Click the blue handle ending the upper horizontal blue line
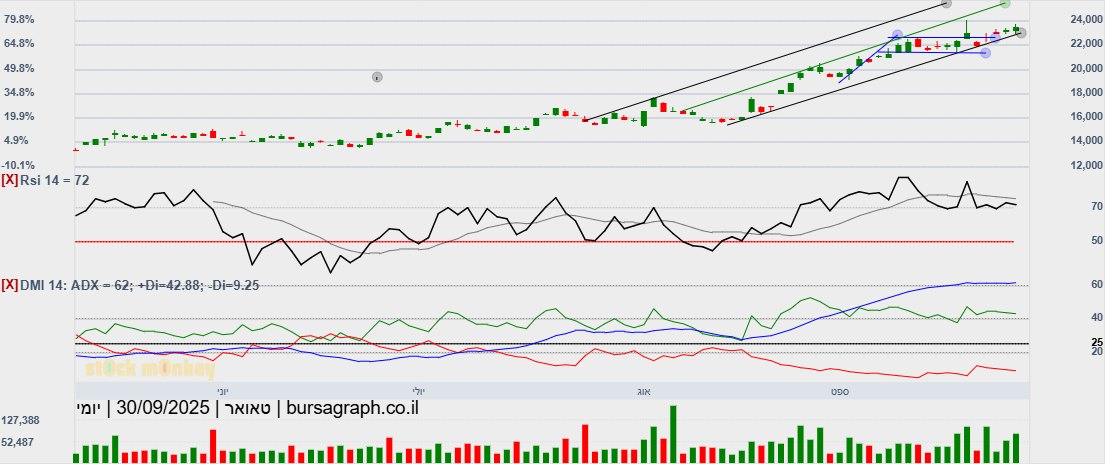The width and height of the screenshot is (1105, 464). click(x=995, y=37)
